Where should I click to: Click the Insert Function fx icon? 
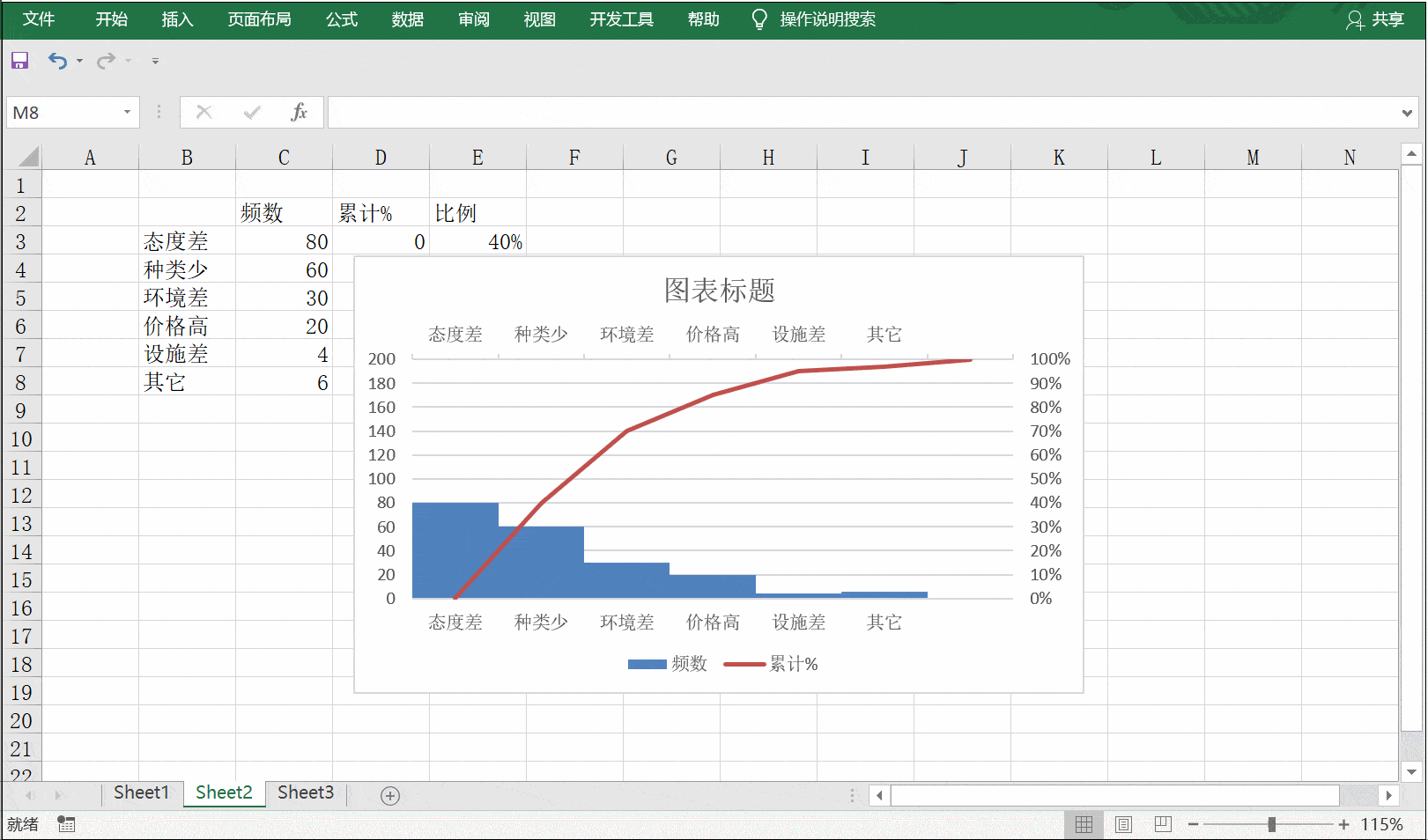300,112
